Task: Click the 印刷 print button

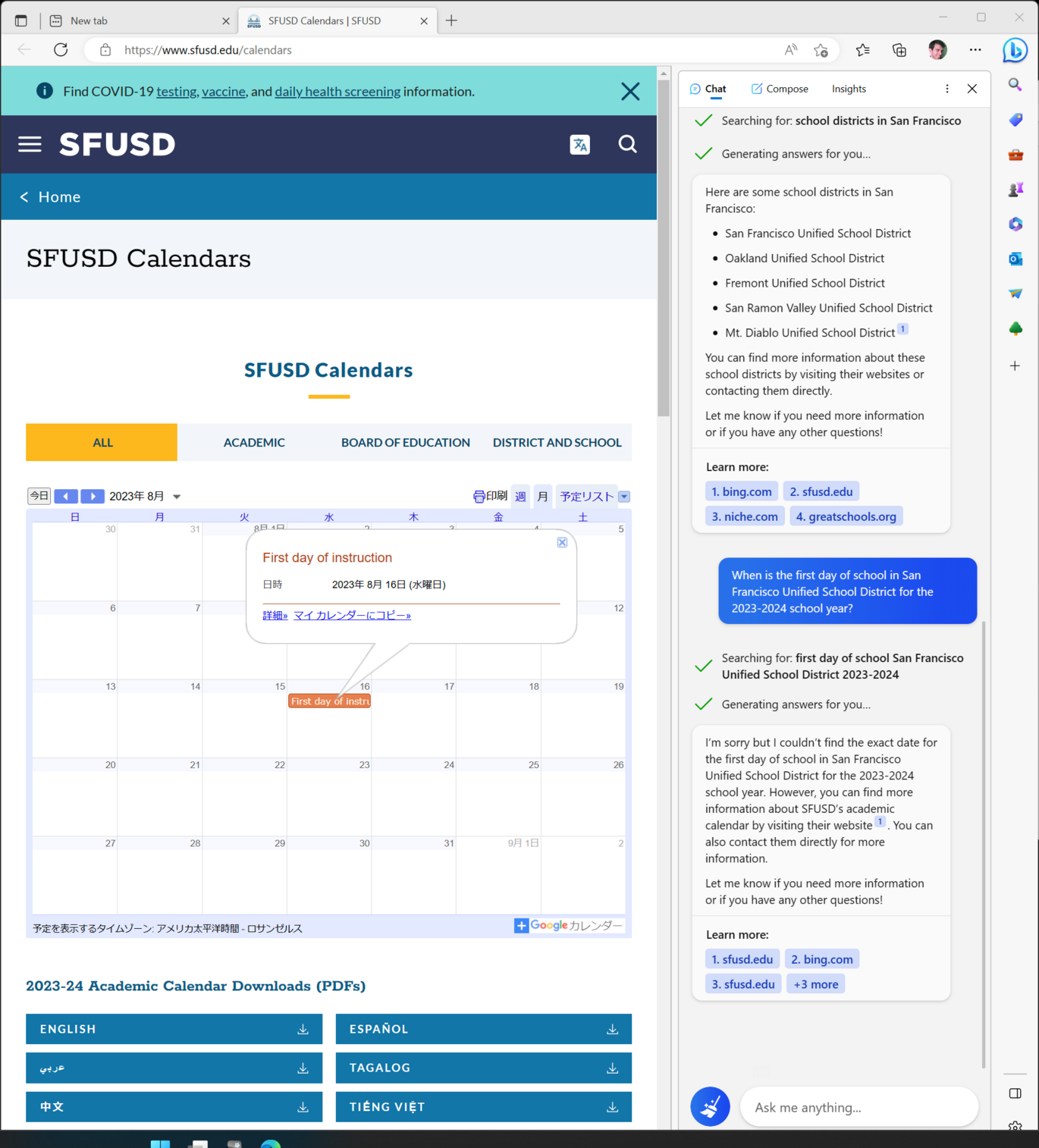Action: (490, 496)
